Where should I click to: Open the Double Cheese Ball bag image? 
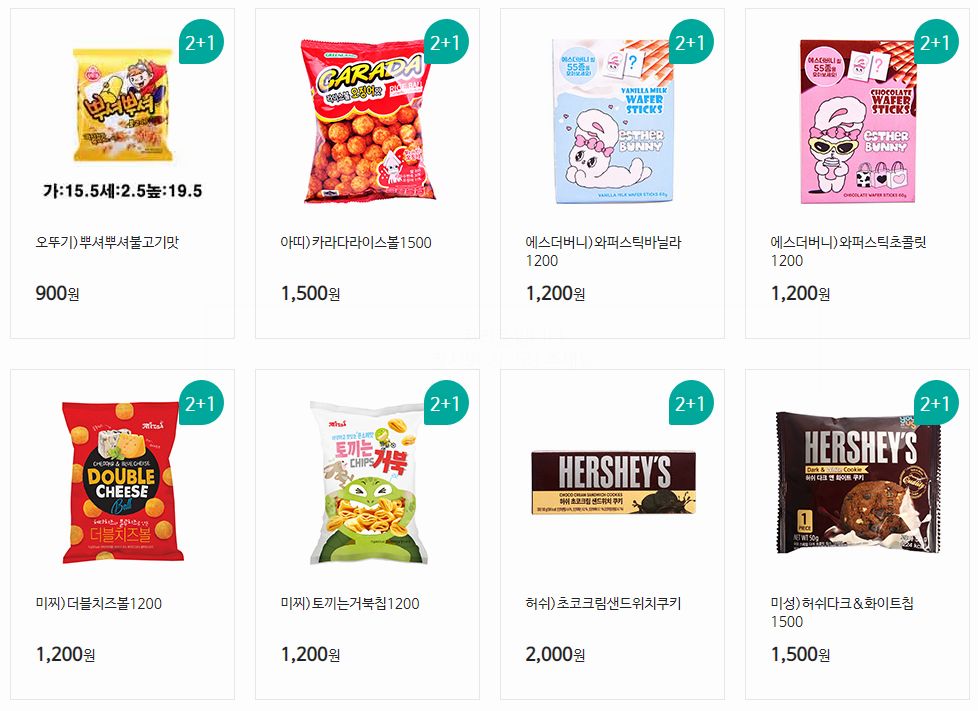[122, 482]
